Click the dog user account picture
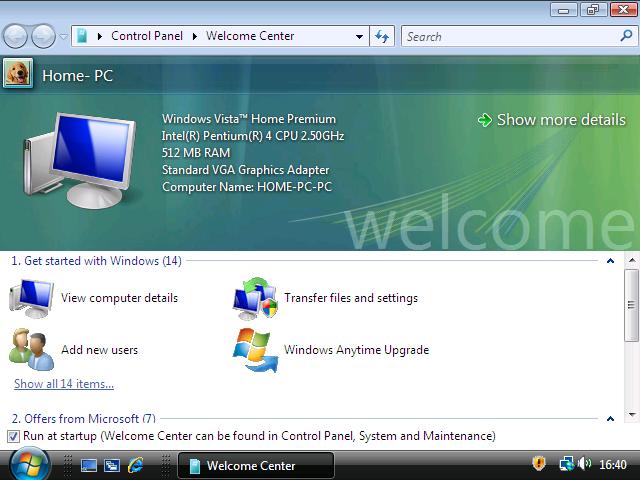The height and width of the screenshot is (480, 640). pyautogui.click(x=18, y=73)
